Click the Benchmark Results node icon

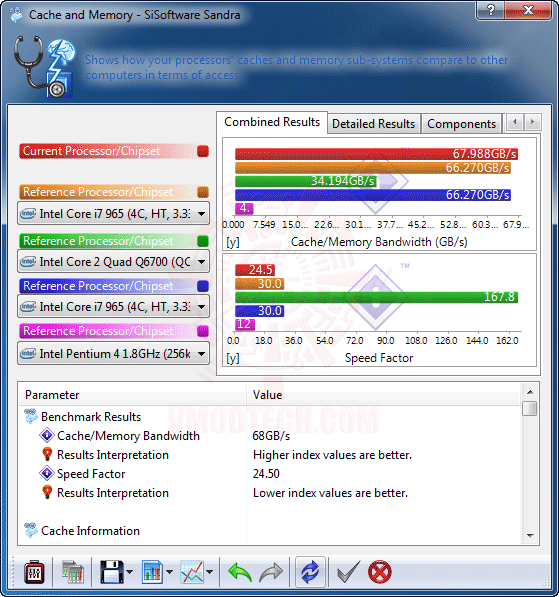coord(30,416)
